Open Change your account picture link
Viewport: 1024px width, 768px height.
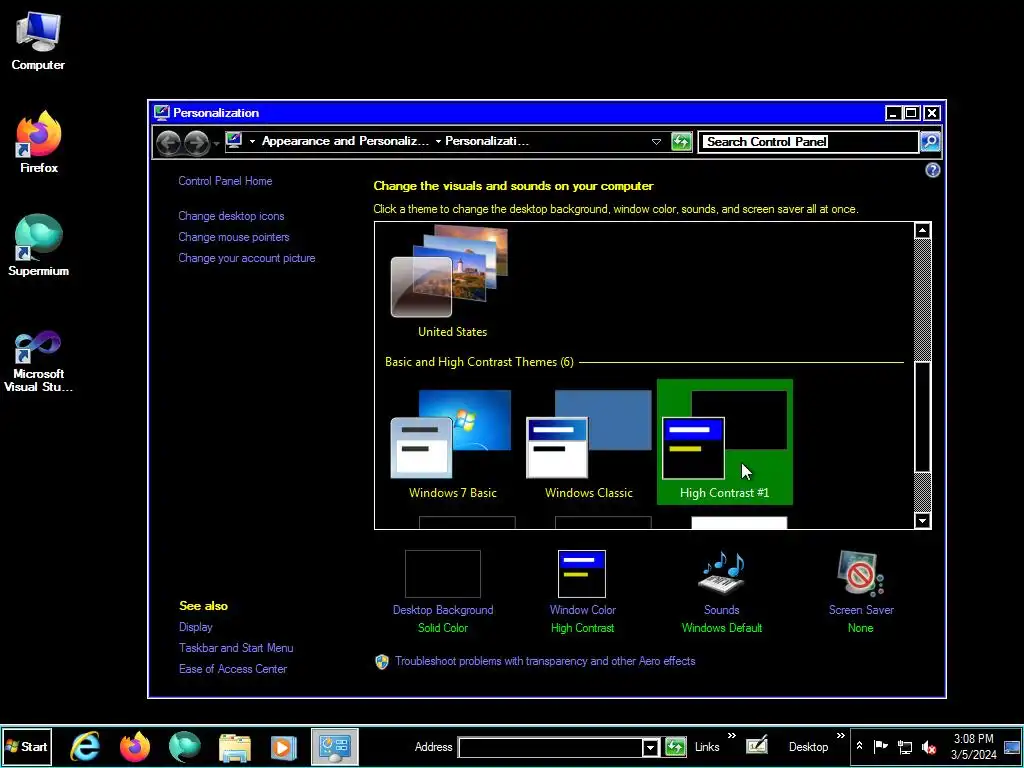click(247, 258)
